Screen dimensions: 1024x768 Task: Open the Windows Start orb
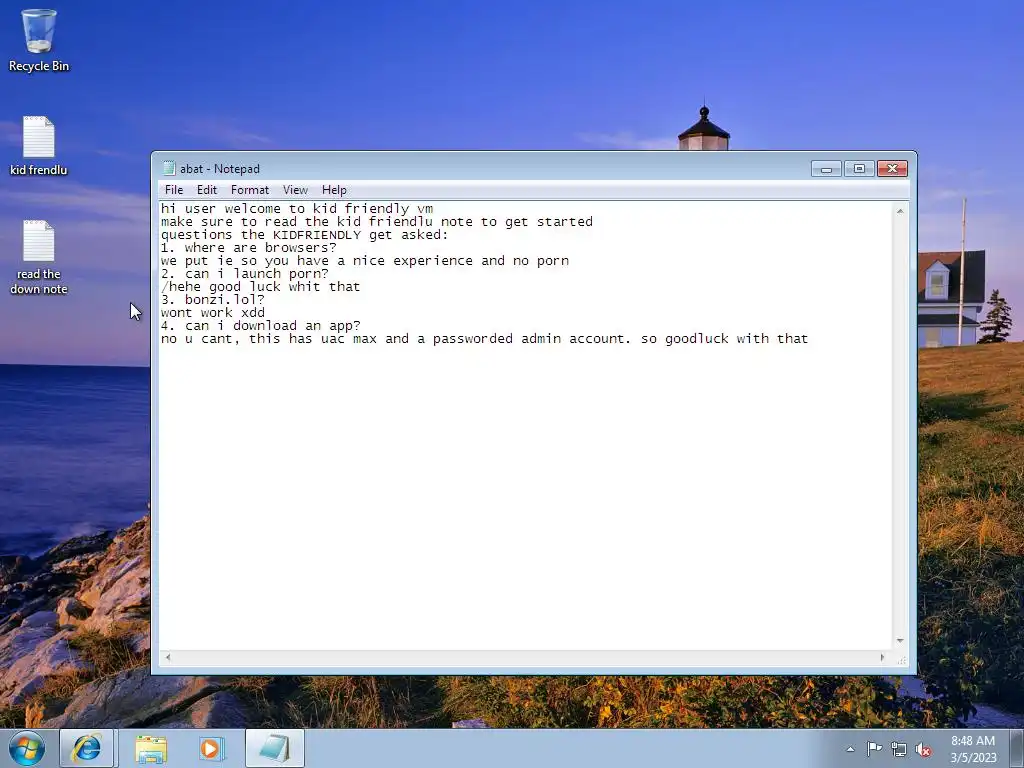(x=27, y=748)
